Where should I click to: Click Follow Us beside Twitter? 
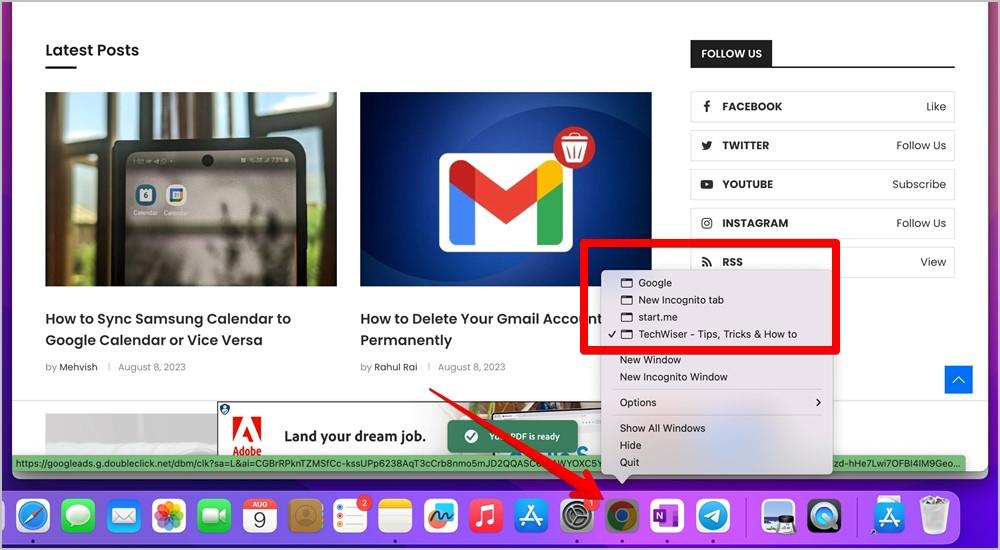pos(921,145)
